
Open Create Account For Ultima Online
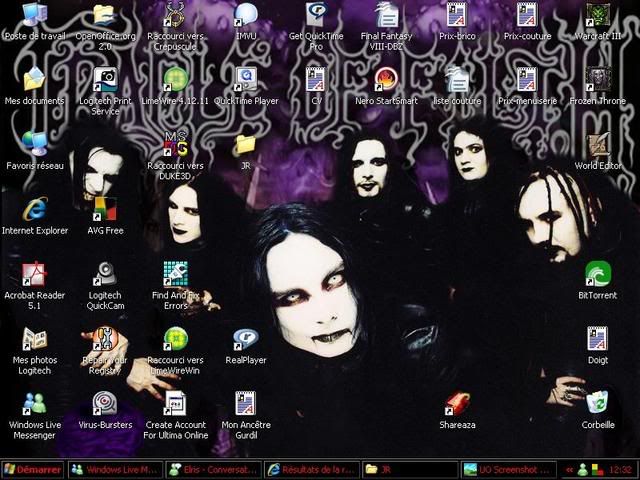176,403
